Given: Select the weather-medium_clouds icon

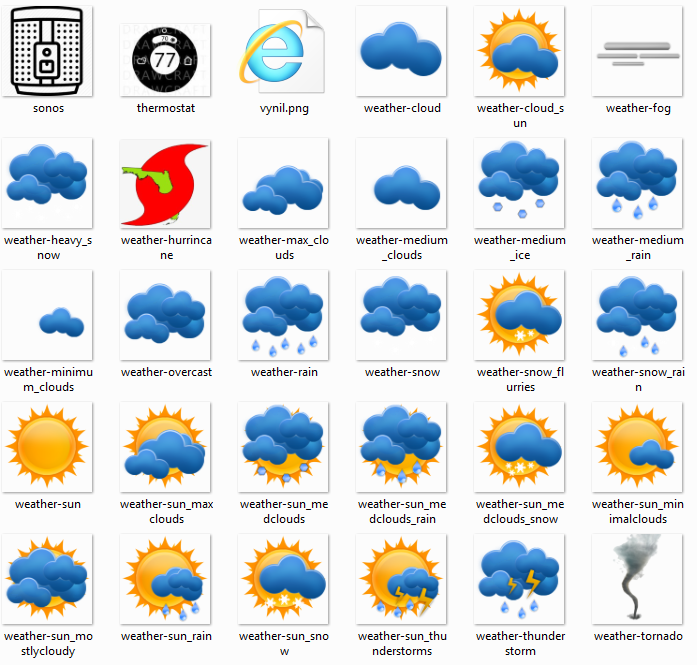Looking at the screenshot, I should (401, 183).
